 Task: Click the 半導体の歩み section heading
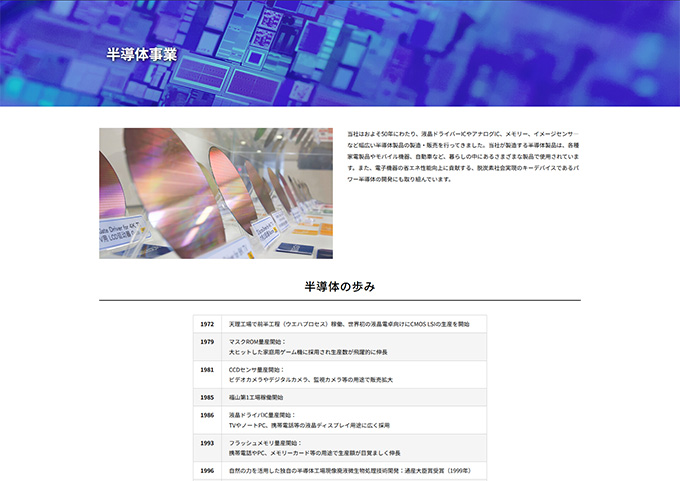click(x=339, y=287)
